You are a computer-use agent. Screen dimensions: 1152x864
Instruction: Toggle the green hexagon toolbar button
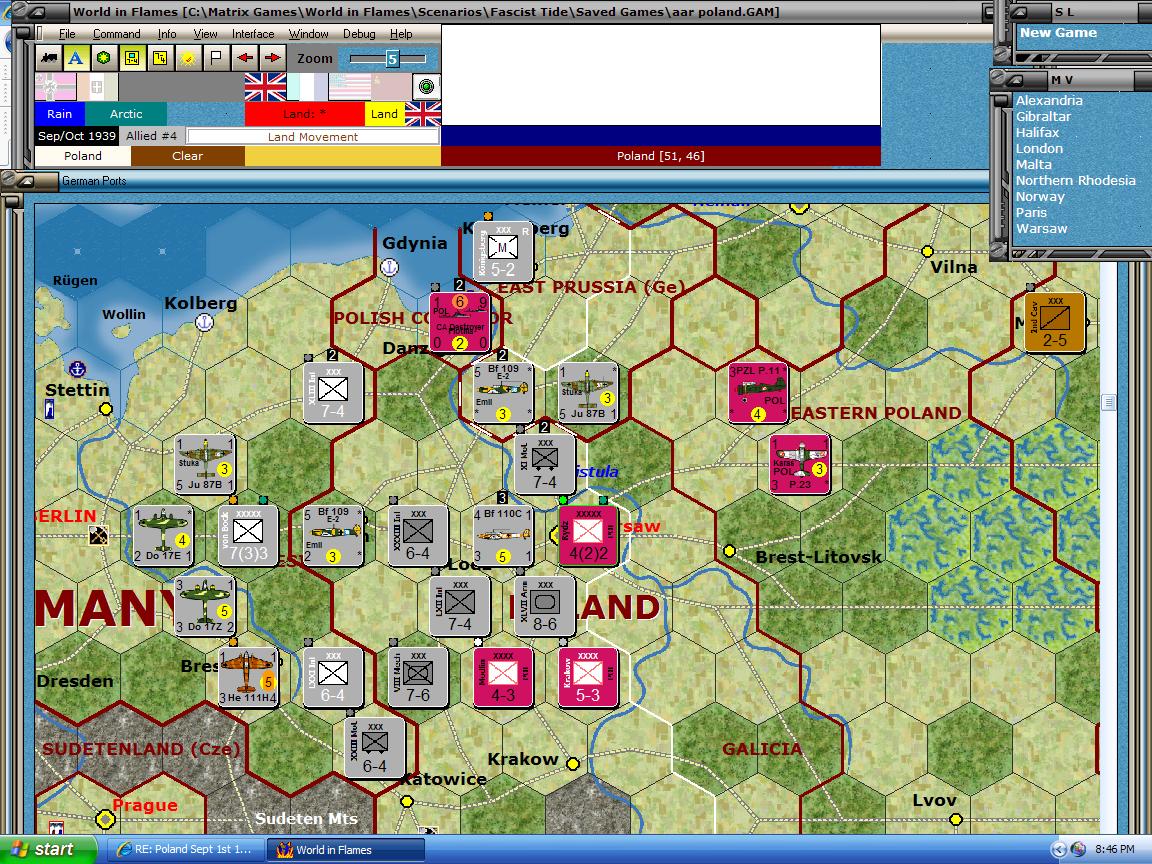[x=104, y=57]
